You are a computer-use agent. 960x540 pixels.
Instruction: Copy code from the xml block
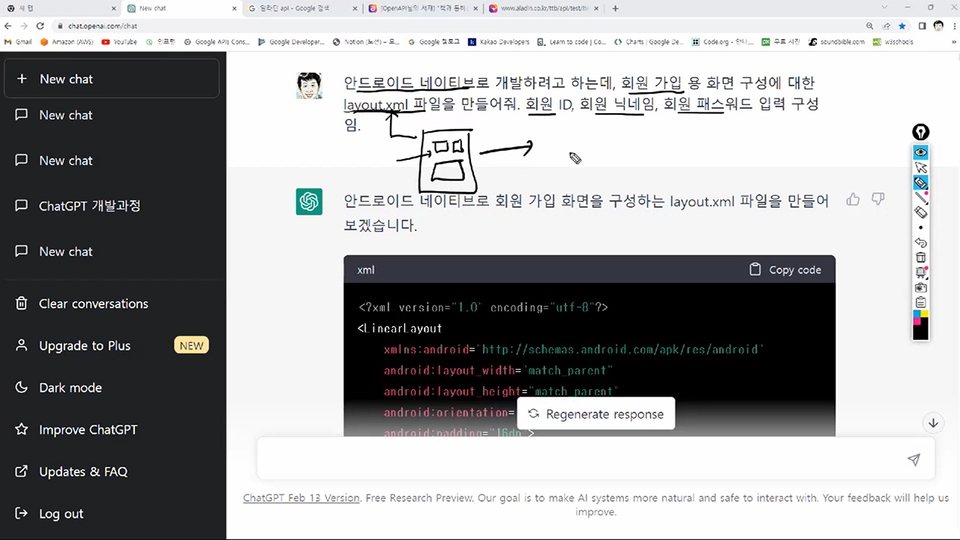coord(785,269)
